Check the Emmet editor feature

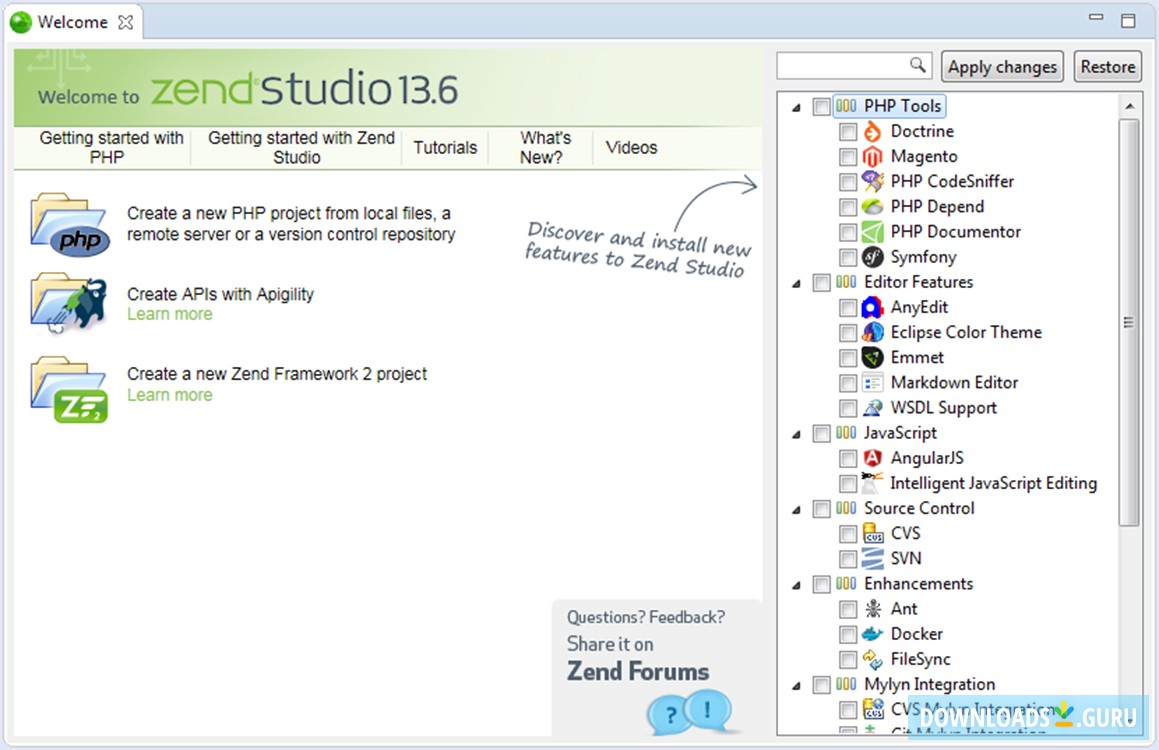pyautogui.click(x=848, y=357)
